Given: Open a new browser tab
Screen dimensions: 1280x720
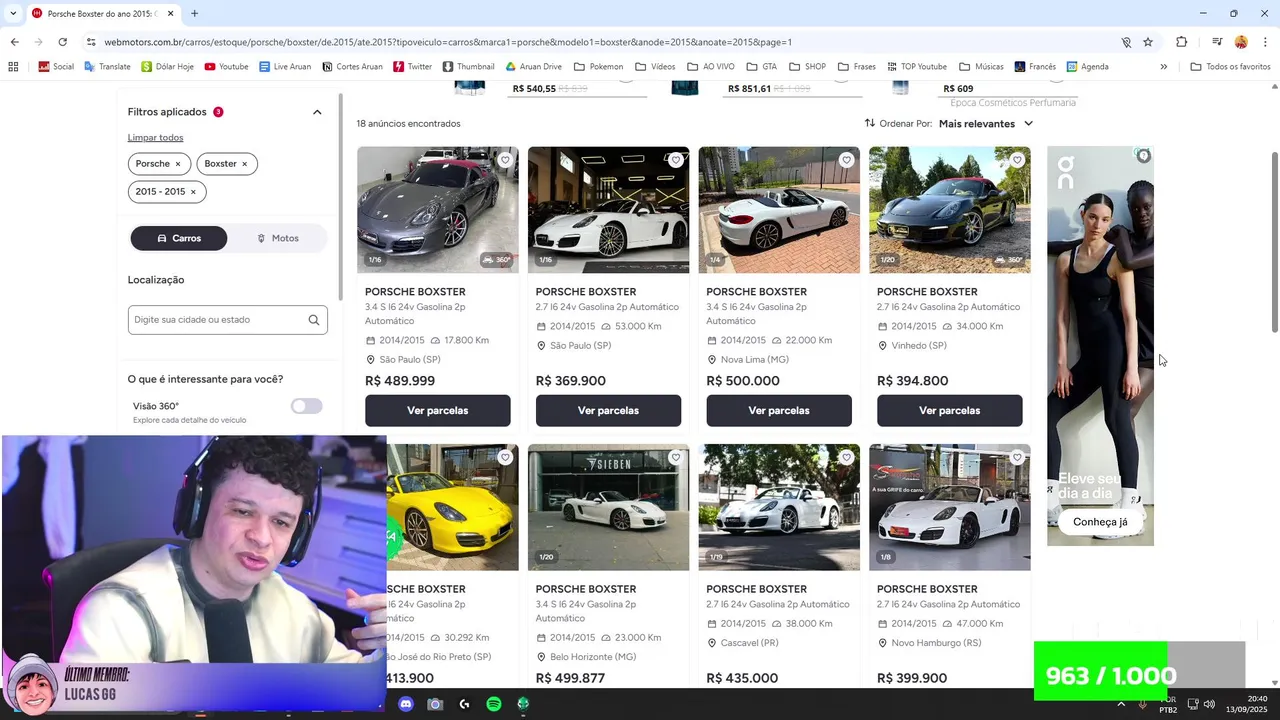Looking at the screenshot, I should tap(194, 13).
